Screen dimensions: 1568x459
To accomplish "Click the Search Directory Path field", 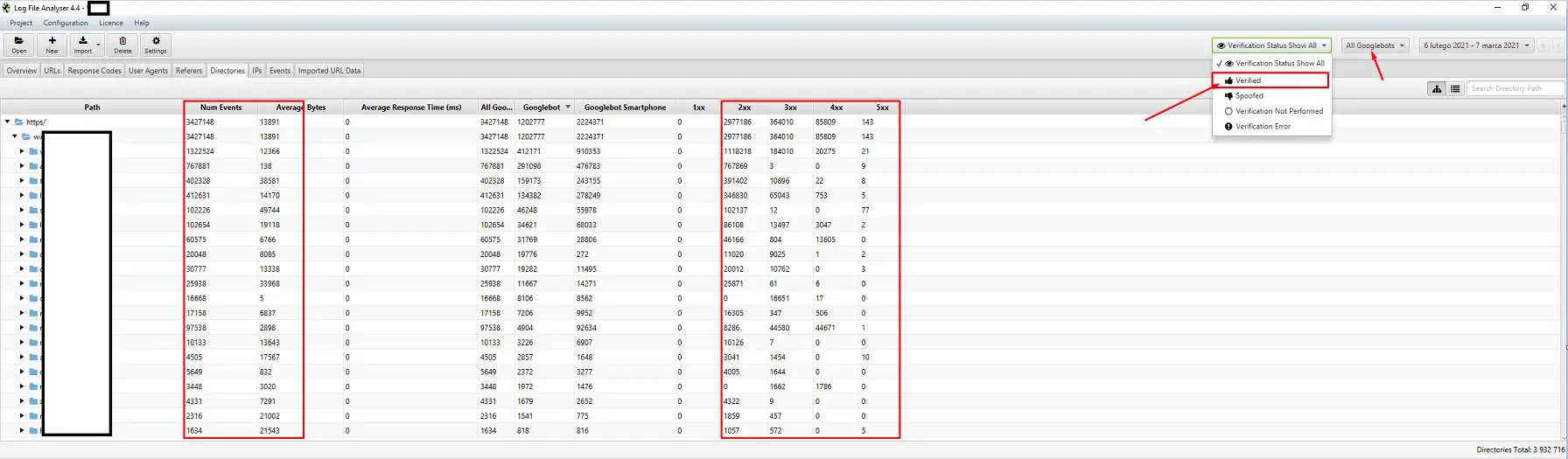I will pos(1515,88).
